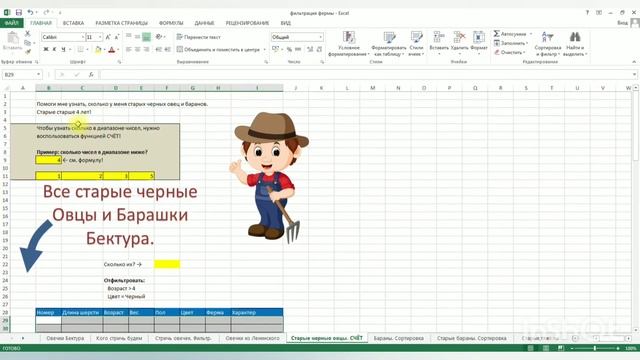Open the Формат cells menu
640x360 pixels.
(x=479, y=43)
